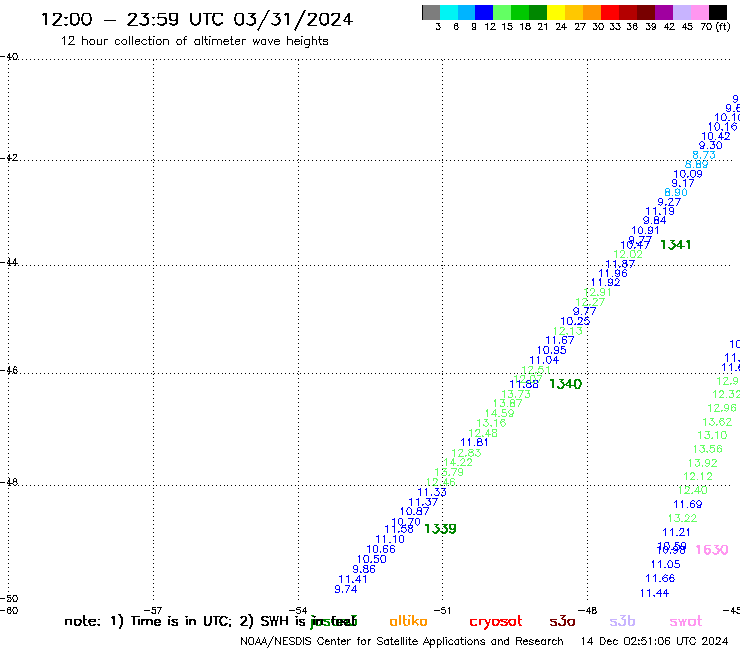
Task: Click the gray swatch in the color legend
Action: 431,12
